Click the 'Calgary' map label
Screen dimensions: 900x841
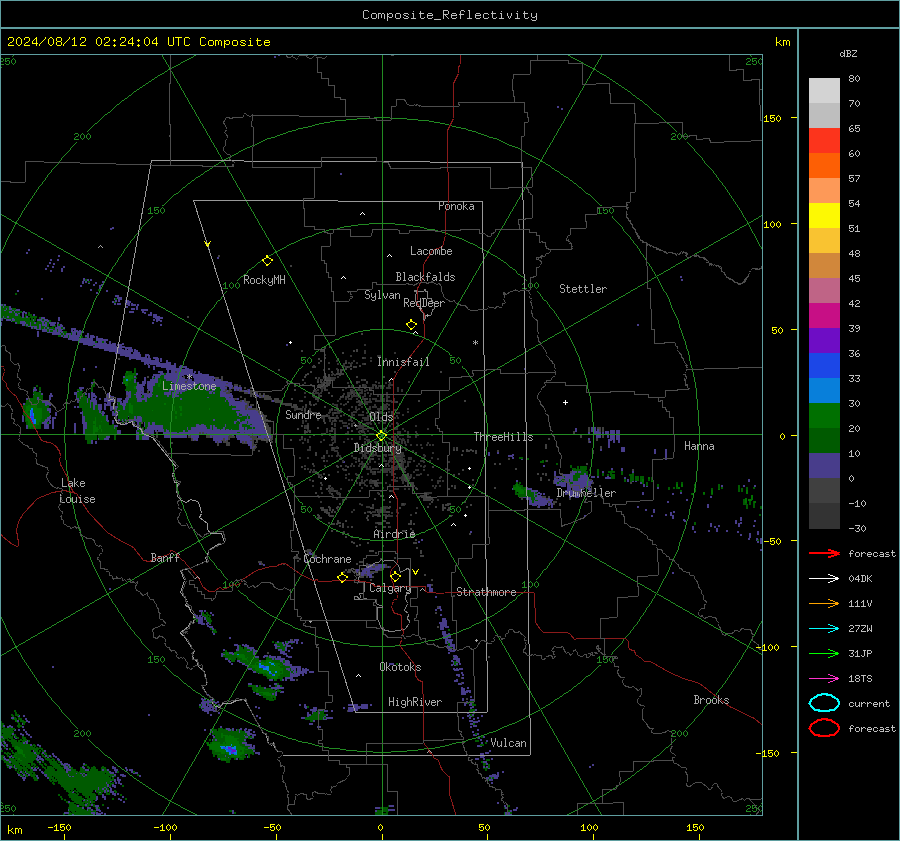[x=390, y=588]
